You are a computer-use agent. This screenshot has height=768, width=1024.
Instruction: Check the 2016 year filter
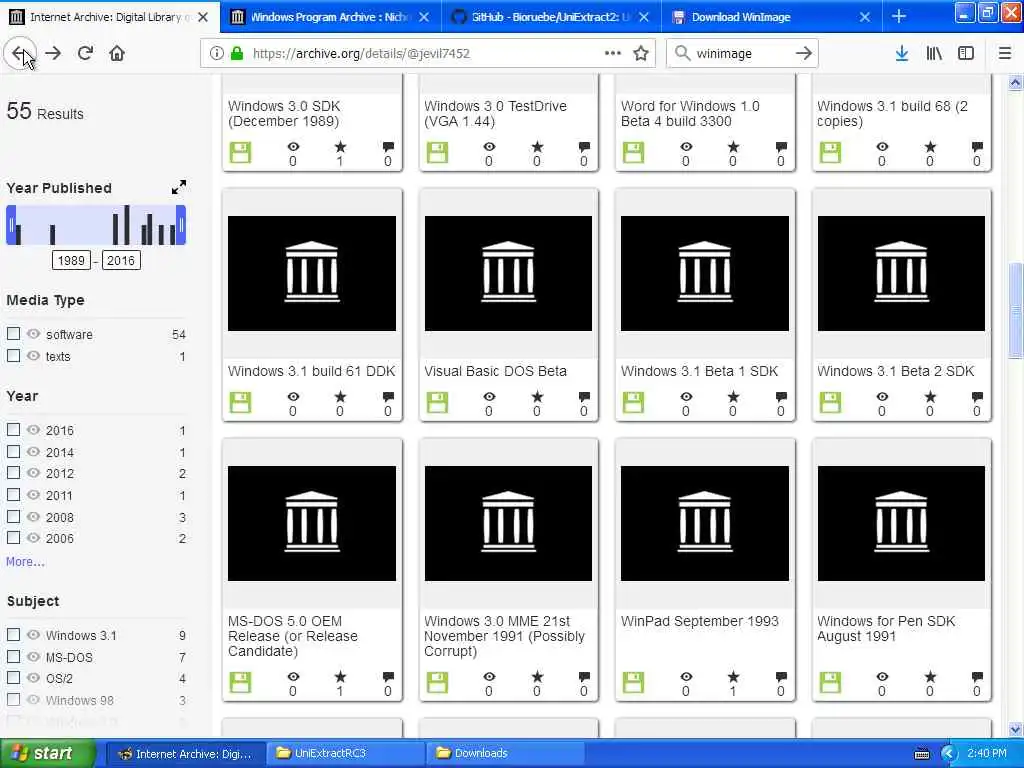(13, 430)
